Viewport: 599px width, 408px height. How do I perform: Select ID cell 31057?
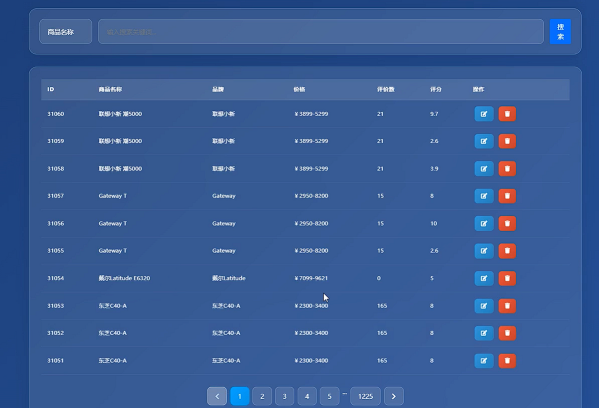click(x=56, y=196)
